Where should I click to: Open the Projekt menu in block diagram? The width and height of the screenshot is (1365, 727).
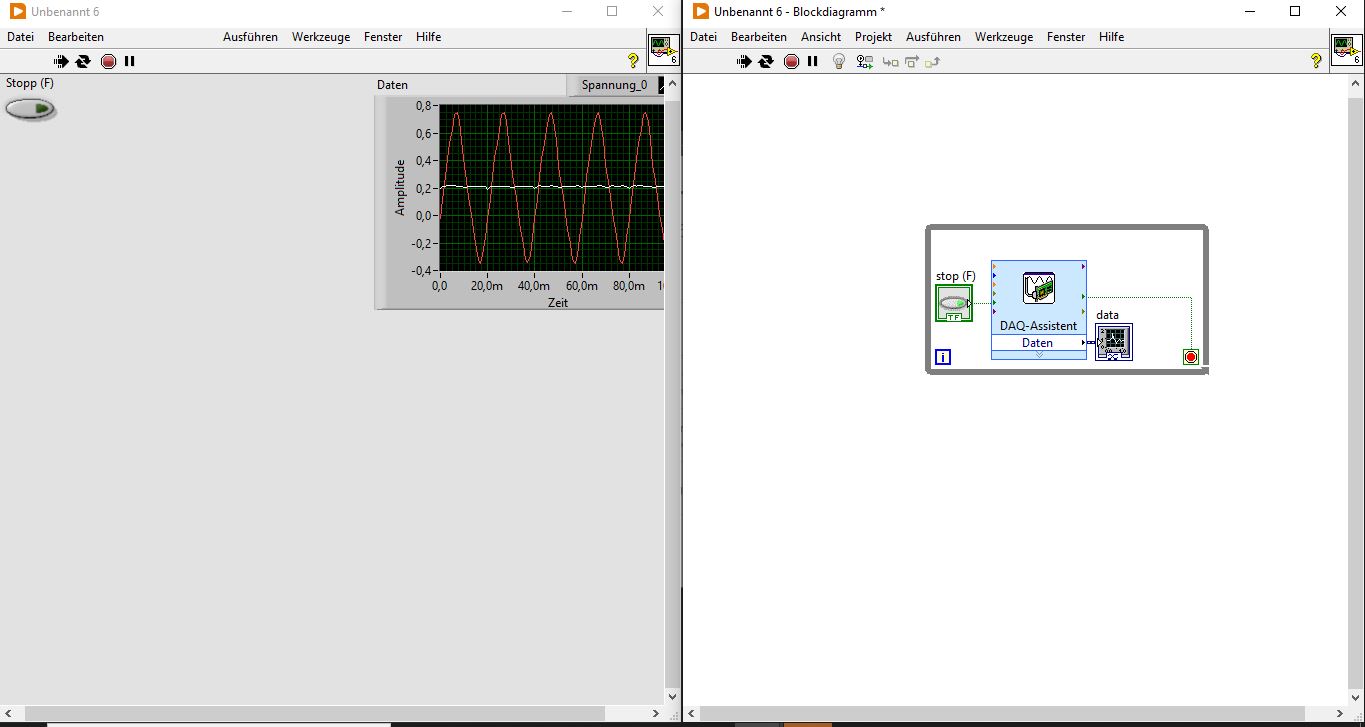[x=873, y=37]
